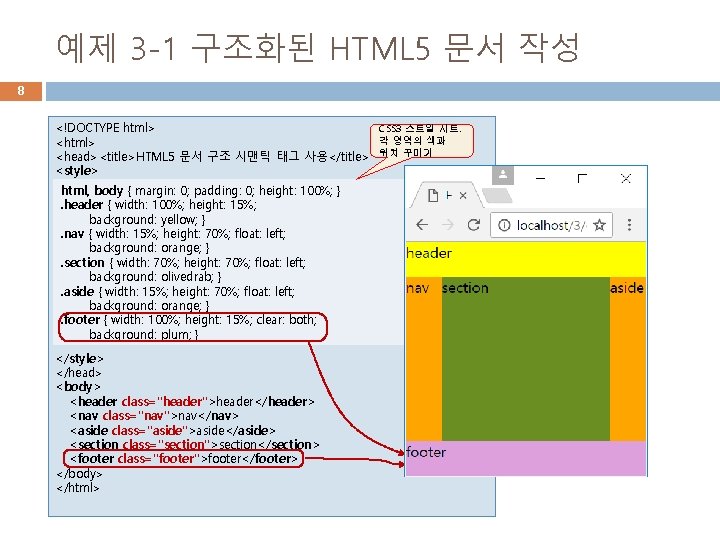This screenshot has height=540, width=720.
Task: Click the '.aside' CSS rule line
Action: (x=177, y=292)
